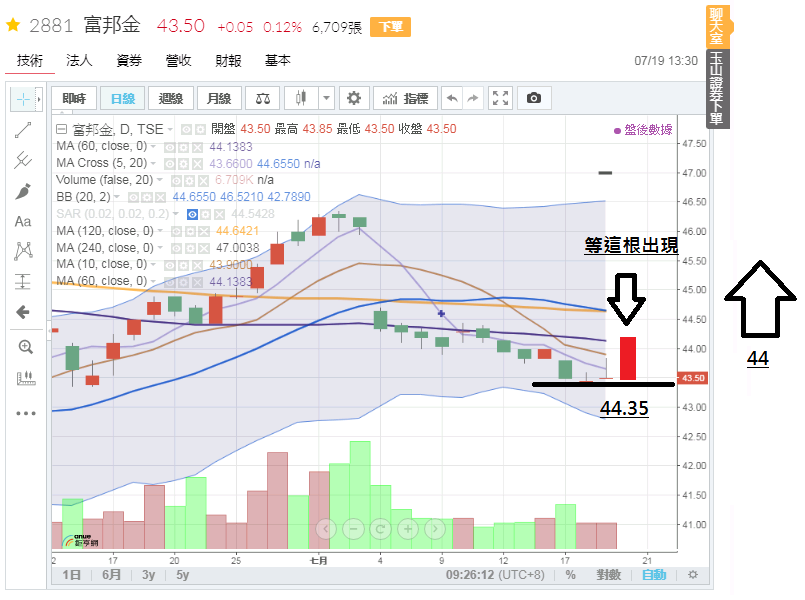Image resolution: width=805 pixels, height=600 pixels.
Task: Open the compare symbols scale icon
Action: tap(263, 99)
